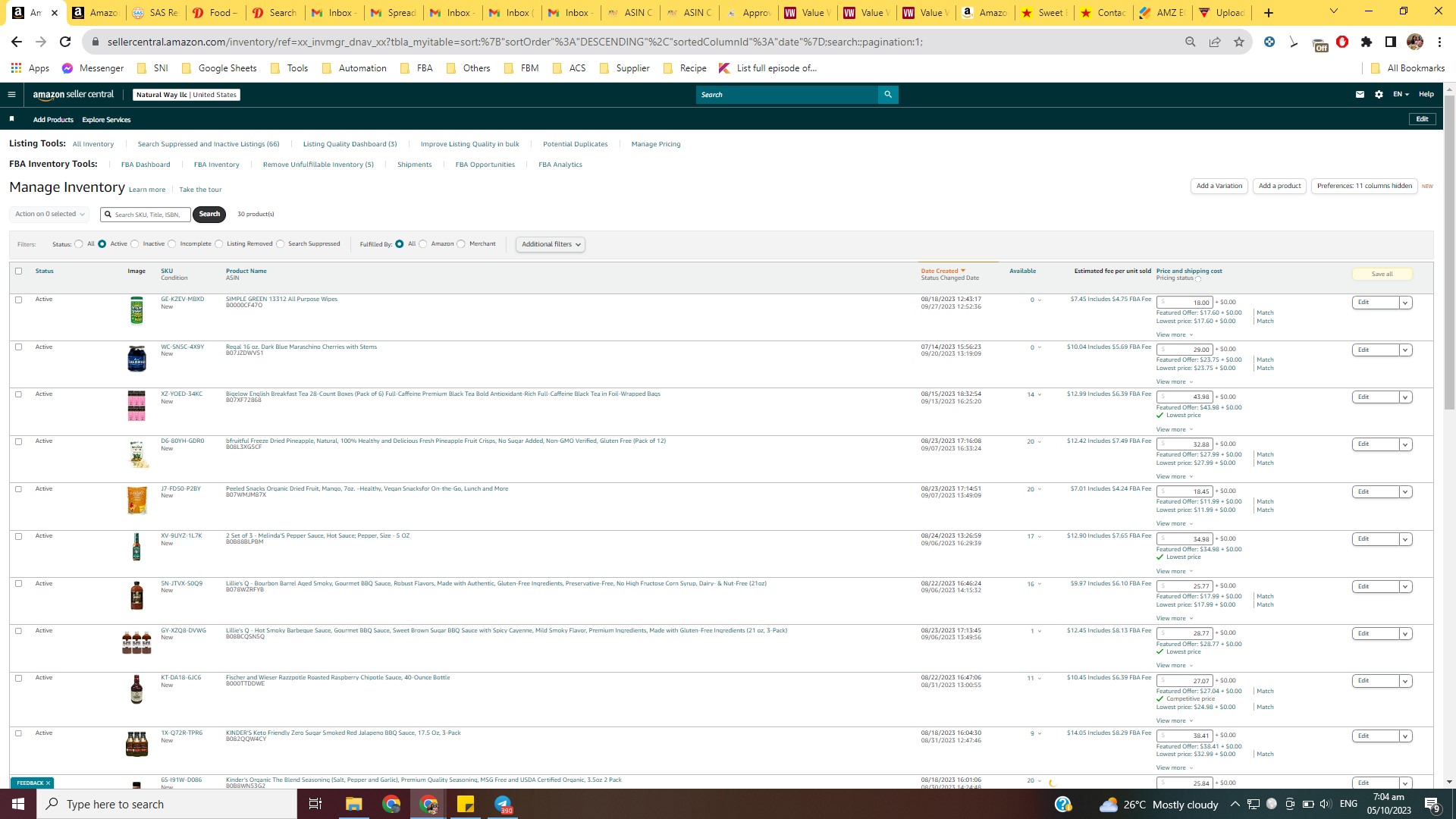
Task: Expand Edit dropdown arrow for GE-KZEV-MBXD
Action: 1405,303
